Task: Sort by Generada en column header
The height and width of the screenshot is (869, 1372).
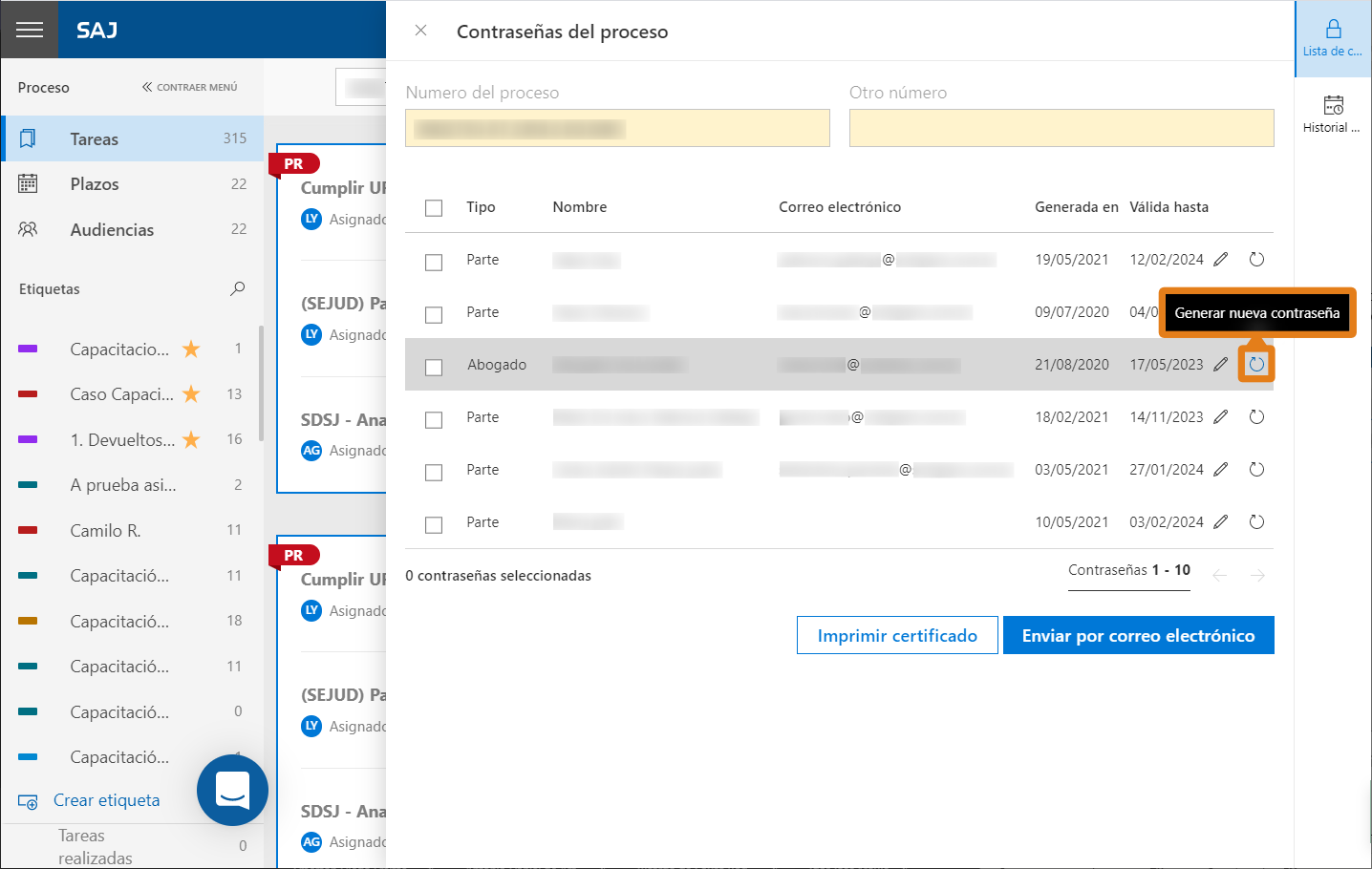Action: tap(1076, 207)
